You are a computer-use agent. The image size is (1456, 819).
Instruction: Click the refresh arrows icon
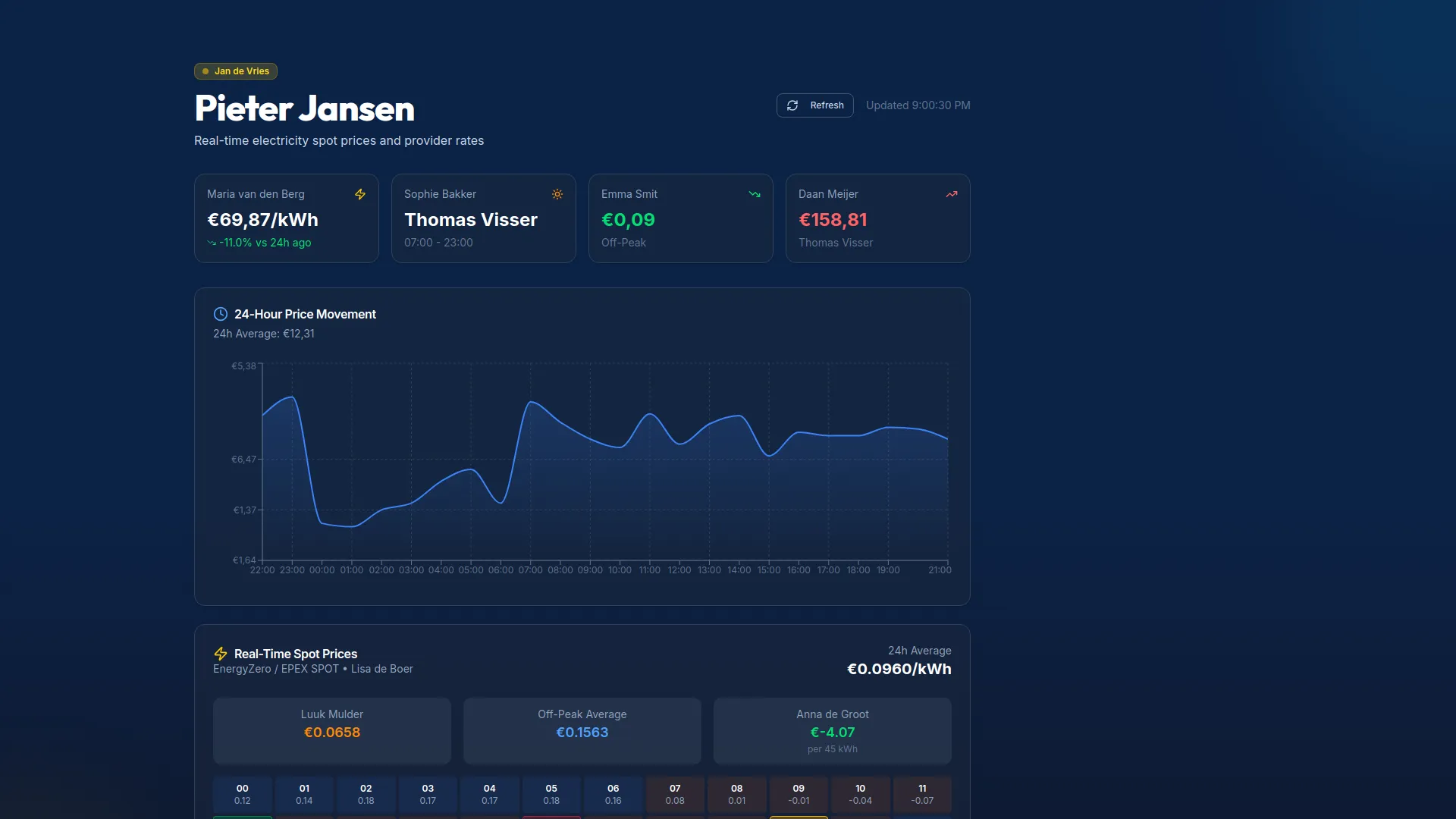792,105
